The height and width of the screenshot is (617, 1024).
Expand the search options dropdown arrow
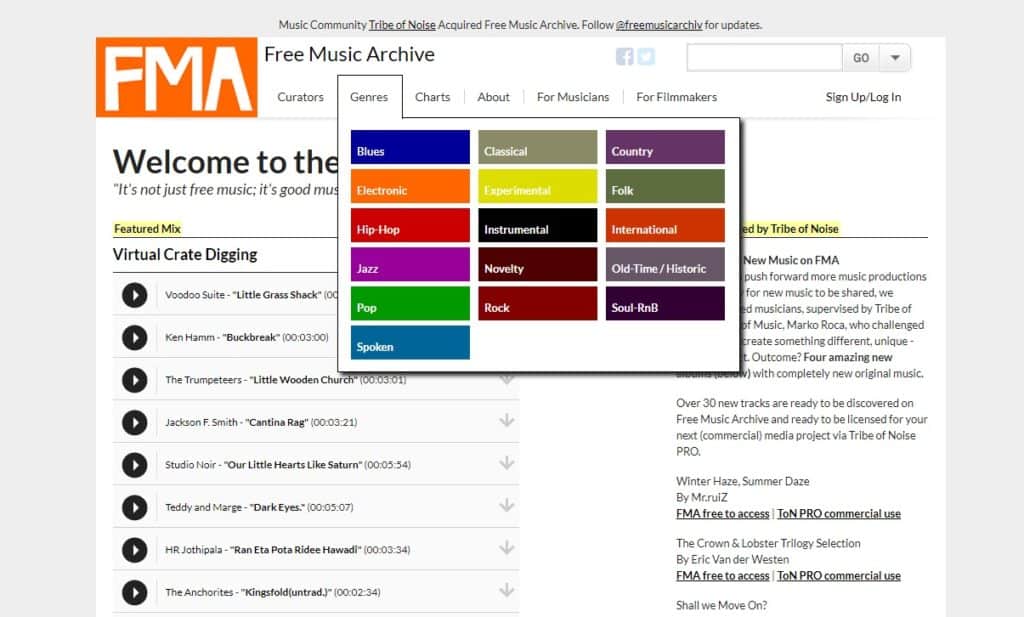[x=895, y=57]
